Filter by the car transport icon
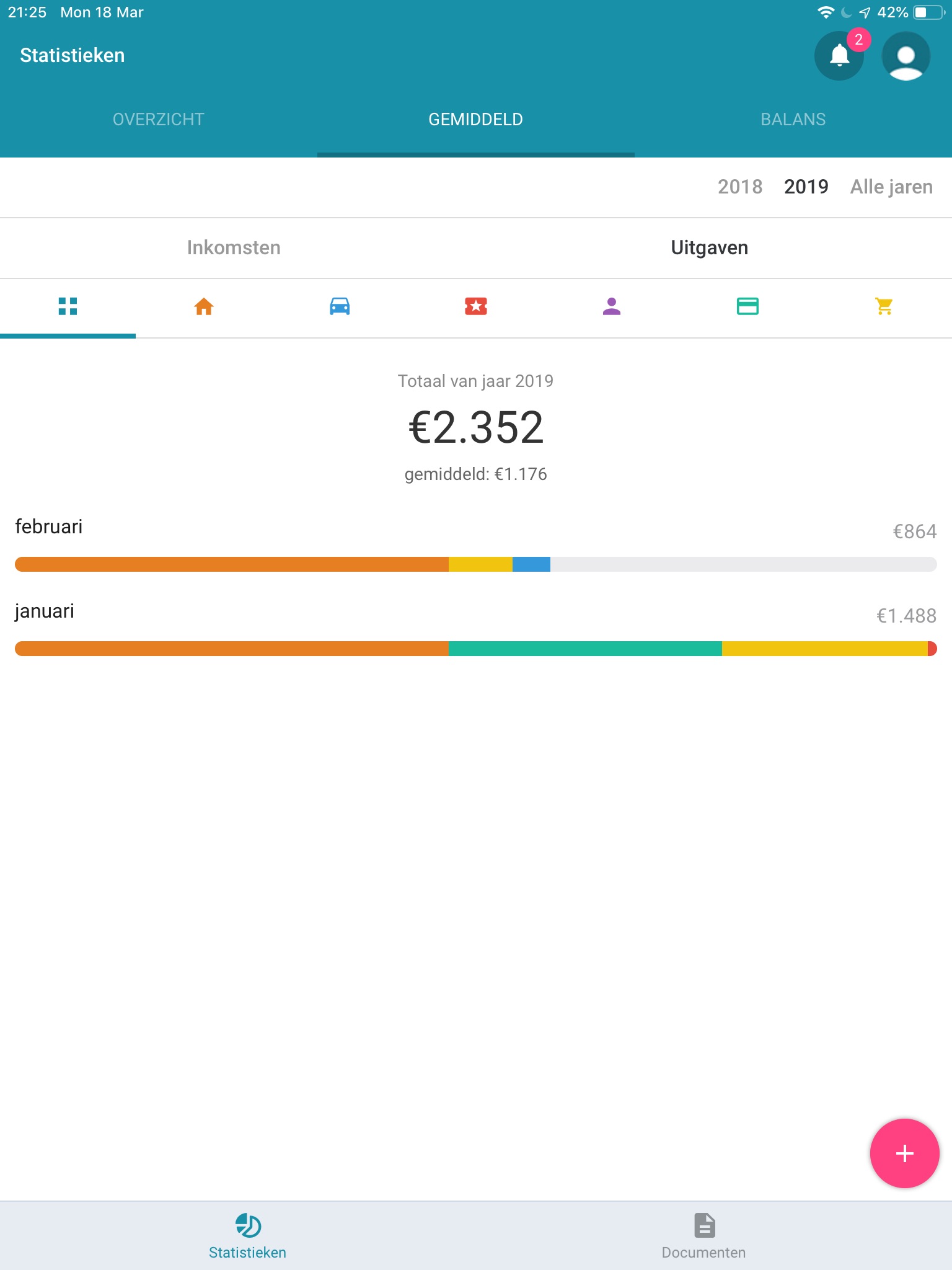This screenshot has height=1270, width=952. pyautogui.click(x=340, y=306)
